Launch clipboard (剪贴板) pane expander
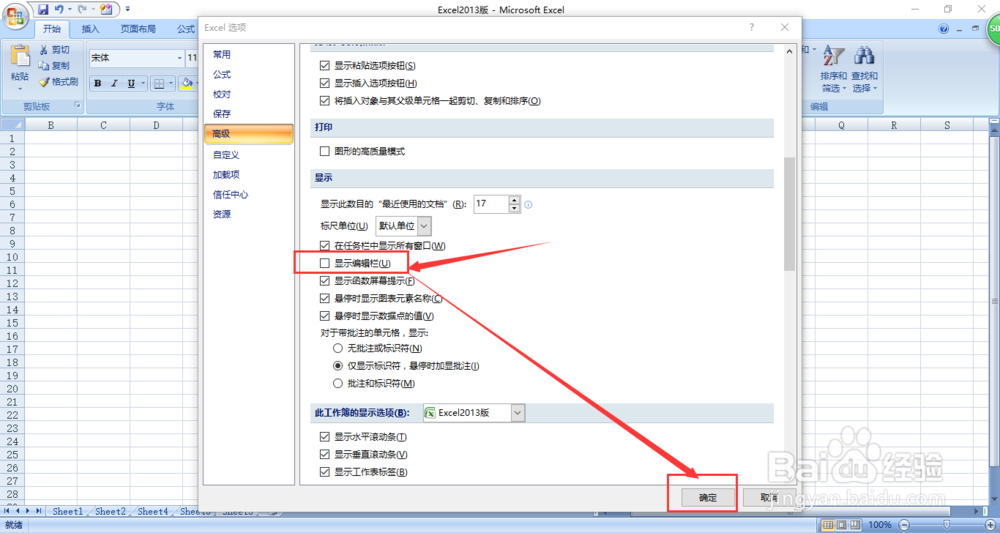 click(x=78, y=106)
